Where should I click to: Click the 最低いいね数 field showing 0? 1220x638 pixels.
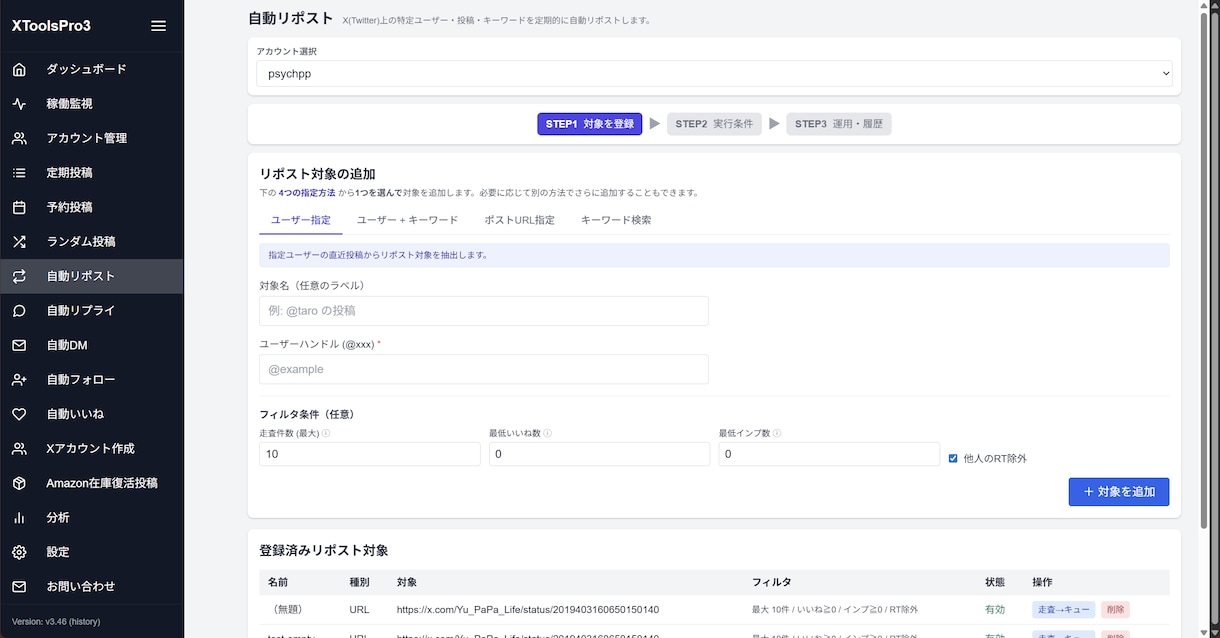click(599, 454)
